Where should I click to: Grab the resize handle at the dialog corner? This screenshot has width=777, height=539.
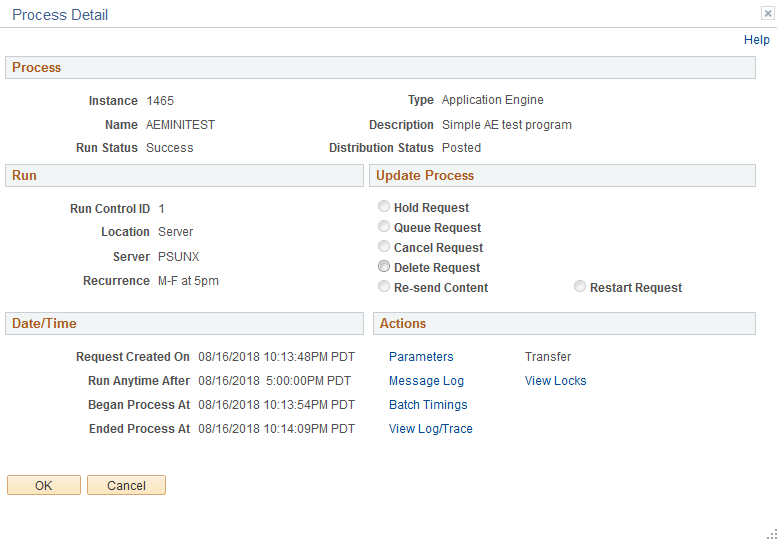(x=772, y=534)
